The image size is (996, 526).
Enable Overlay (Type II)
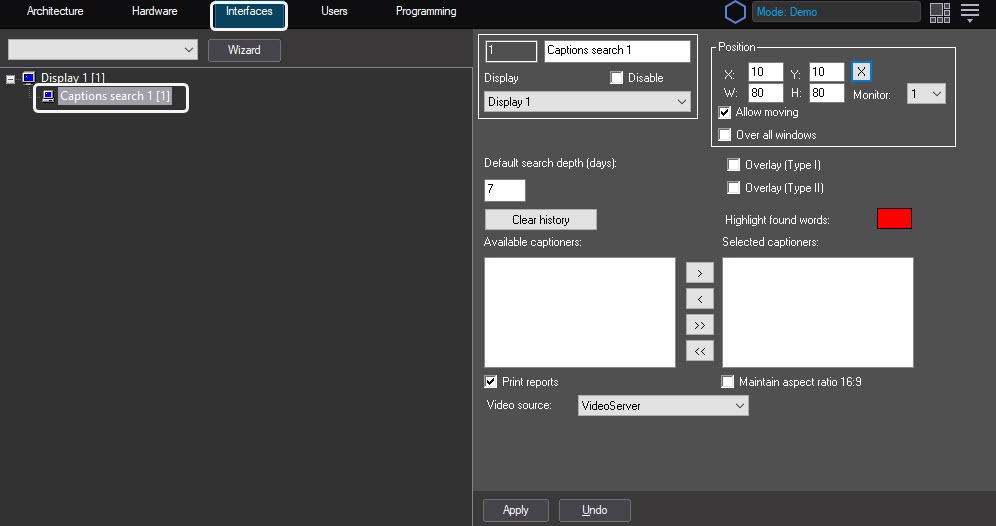(733, 188)
